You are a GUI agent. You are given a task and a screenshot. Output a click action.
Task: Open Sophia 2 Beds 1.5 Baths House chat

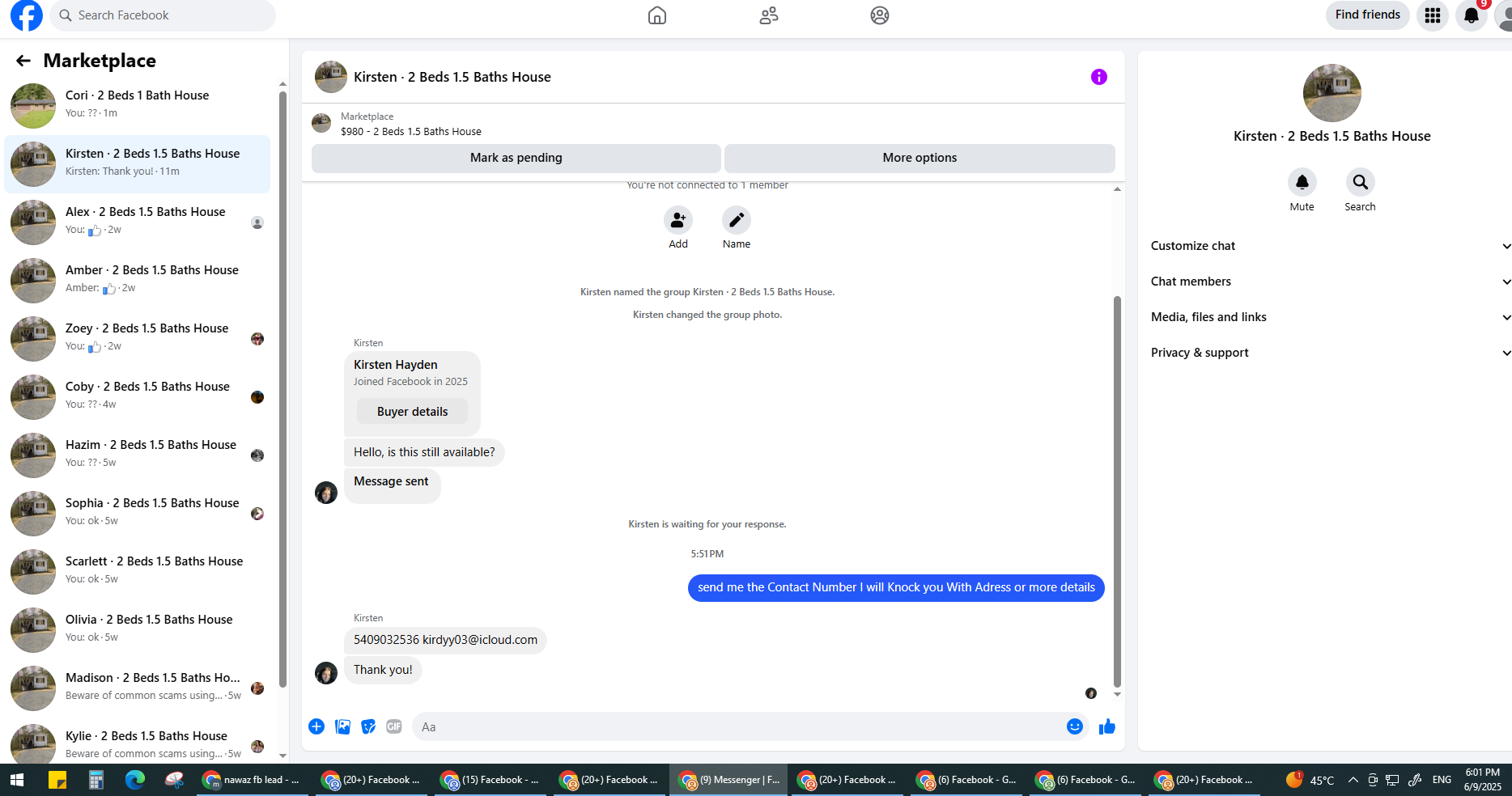tap(138, 513)
